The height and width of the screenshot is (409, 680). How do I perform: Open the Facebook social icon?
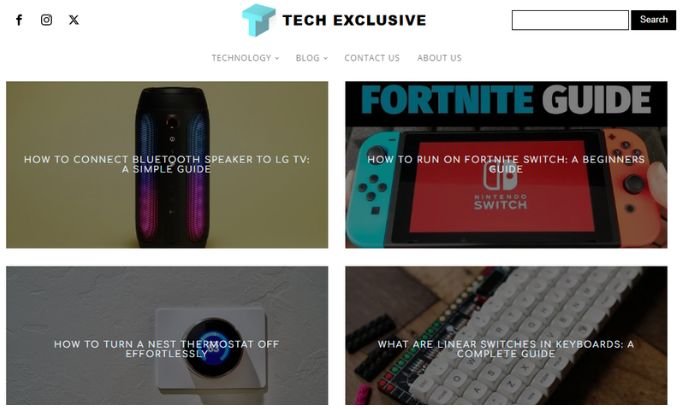(x=19, y=20)
